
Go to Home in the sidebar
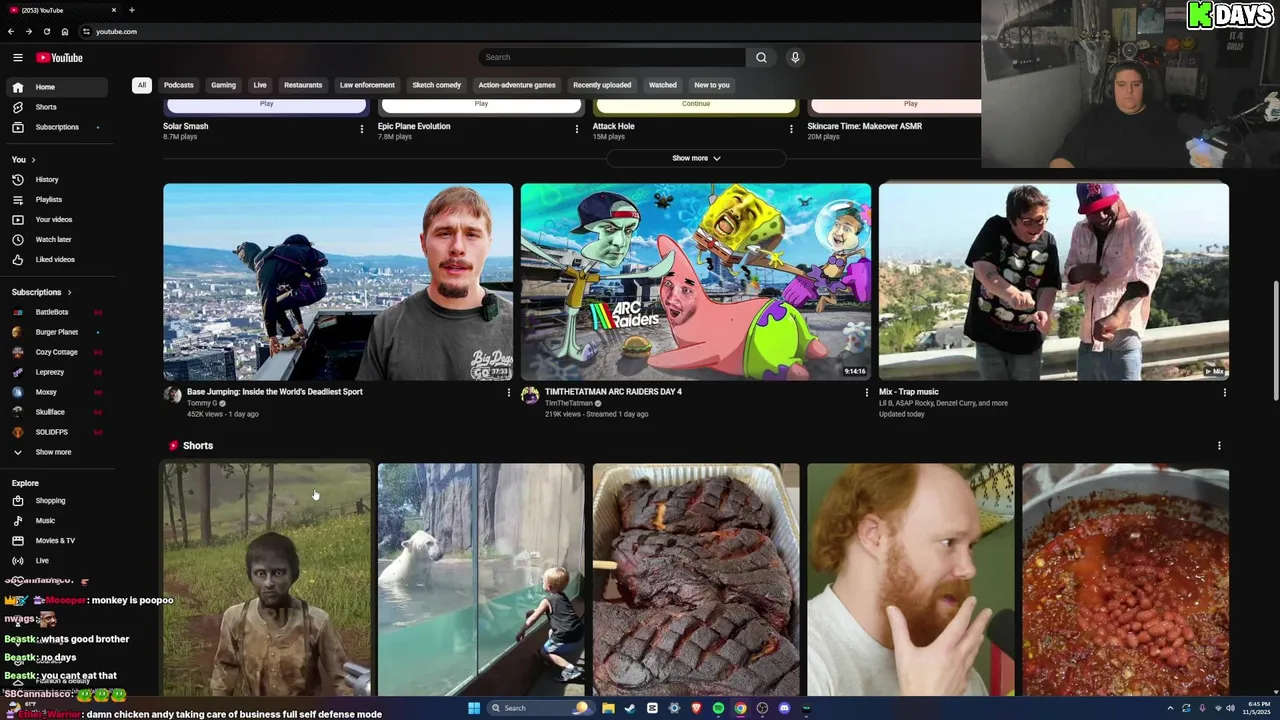56,87
